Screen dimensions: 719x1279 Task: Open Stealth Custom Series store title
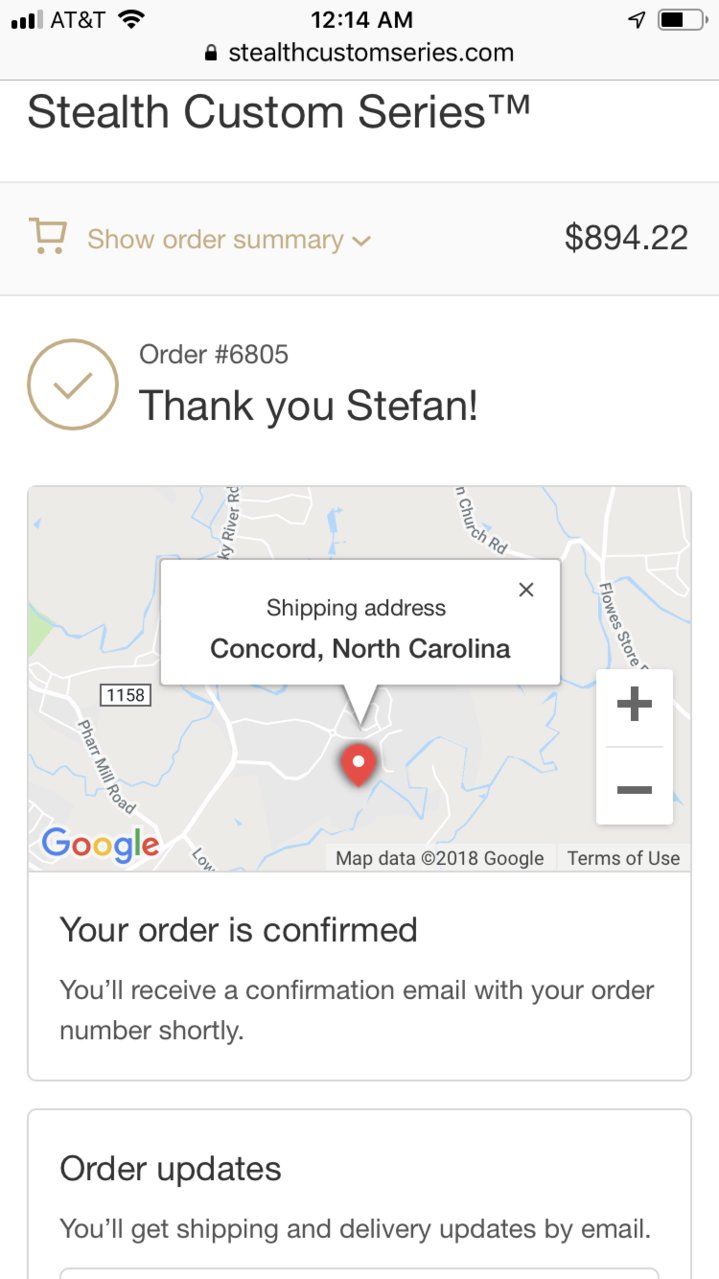pyautogui.click(x=278, y=111)
